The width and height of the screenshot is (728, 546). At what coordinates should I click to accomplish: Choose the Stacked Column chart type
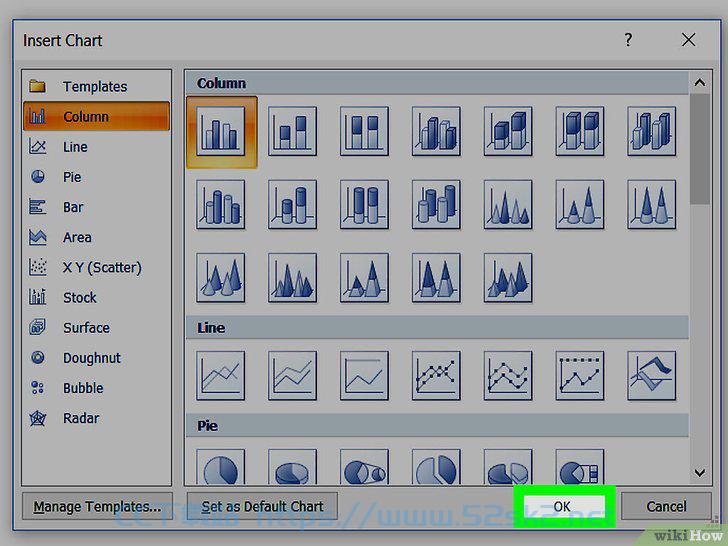point(292,131)
